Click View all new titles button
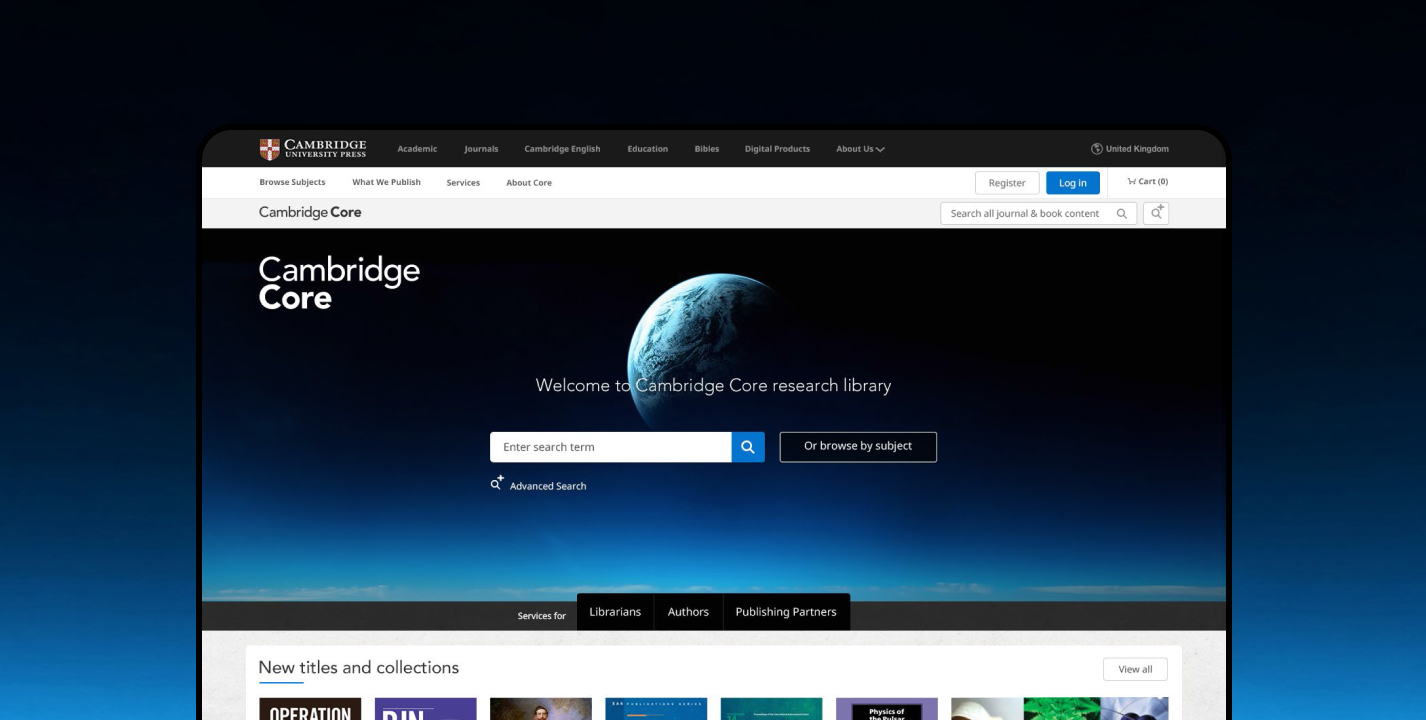Screen dimensions: 1426x720 point(1134,669)
